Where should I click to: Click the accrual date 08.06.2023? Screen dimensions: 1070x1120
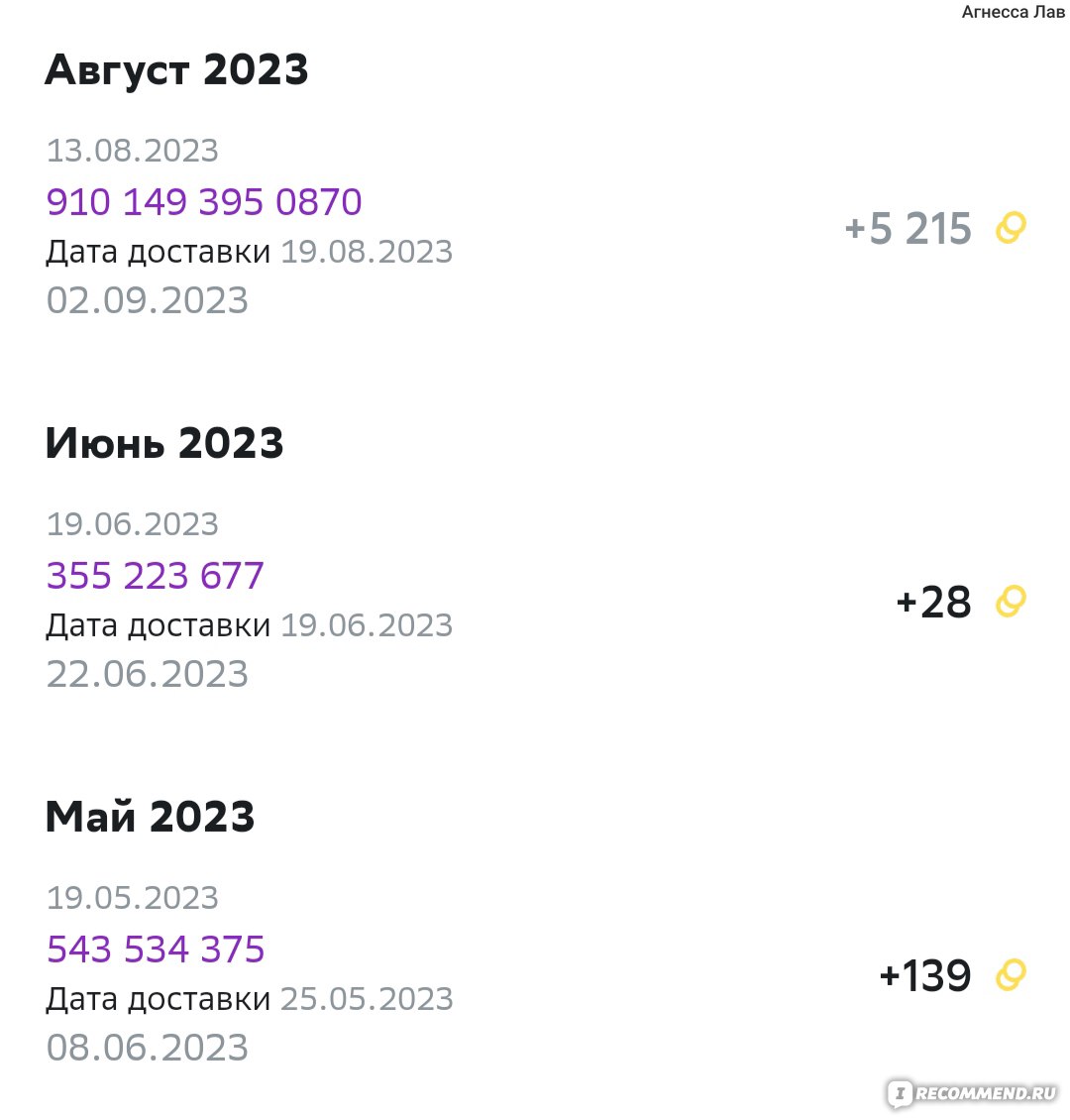click(x=147, y=1047)
